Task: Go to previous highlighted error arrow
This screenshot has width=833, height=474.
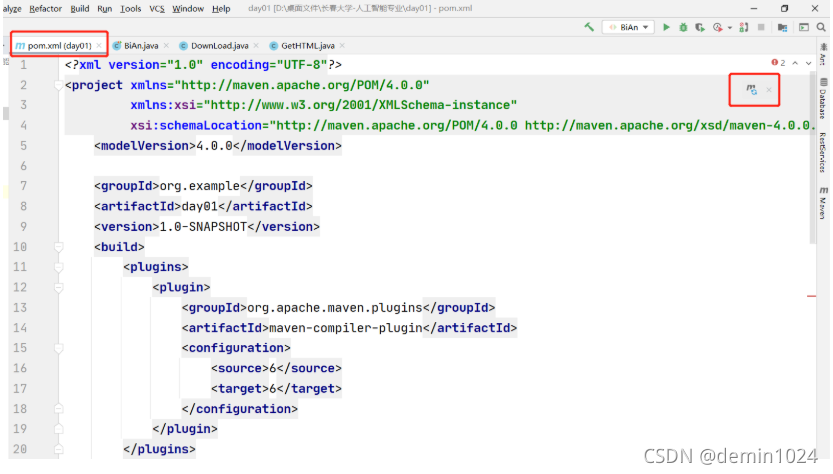Action: (795, 63)
